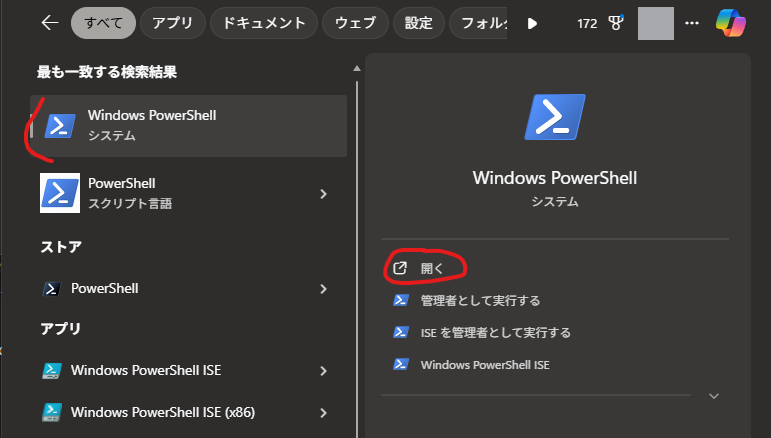Click ISE を管理者として実行する

[x=496, y=333]
